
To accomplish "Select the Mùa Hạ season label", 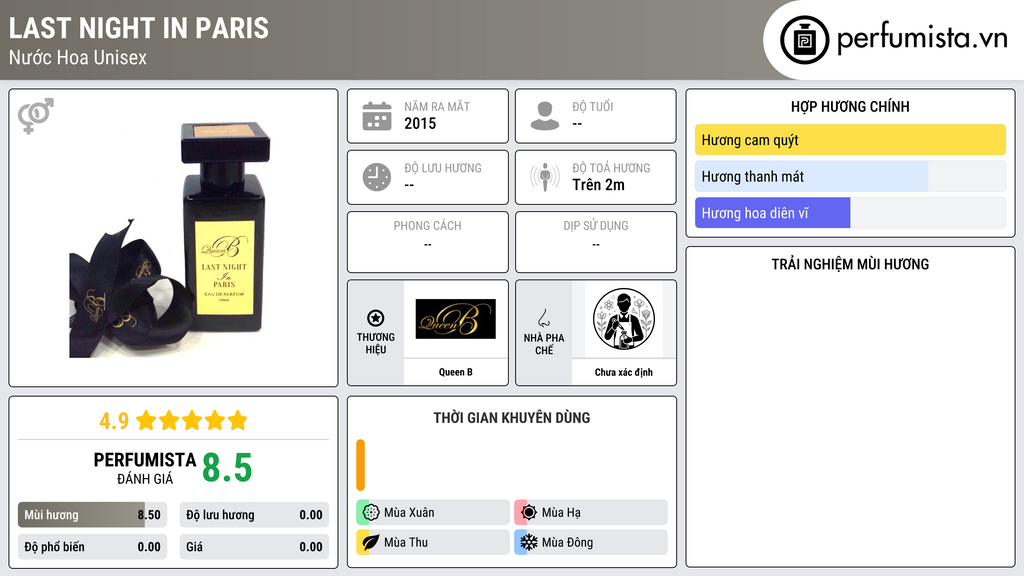I will (x=561, y=513).
